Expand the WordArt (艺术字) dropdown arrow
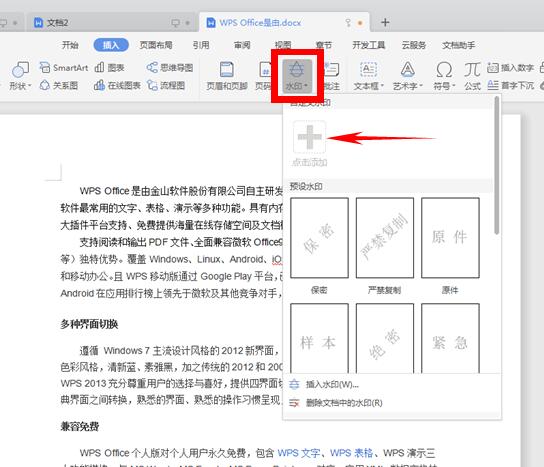This screenshot has width=544, height=467. (x=421, y=86)
